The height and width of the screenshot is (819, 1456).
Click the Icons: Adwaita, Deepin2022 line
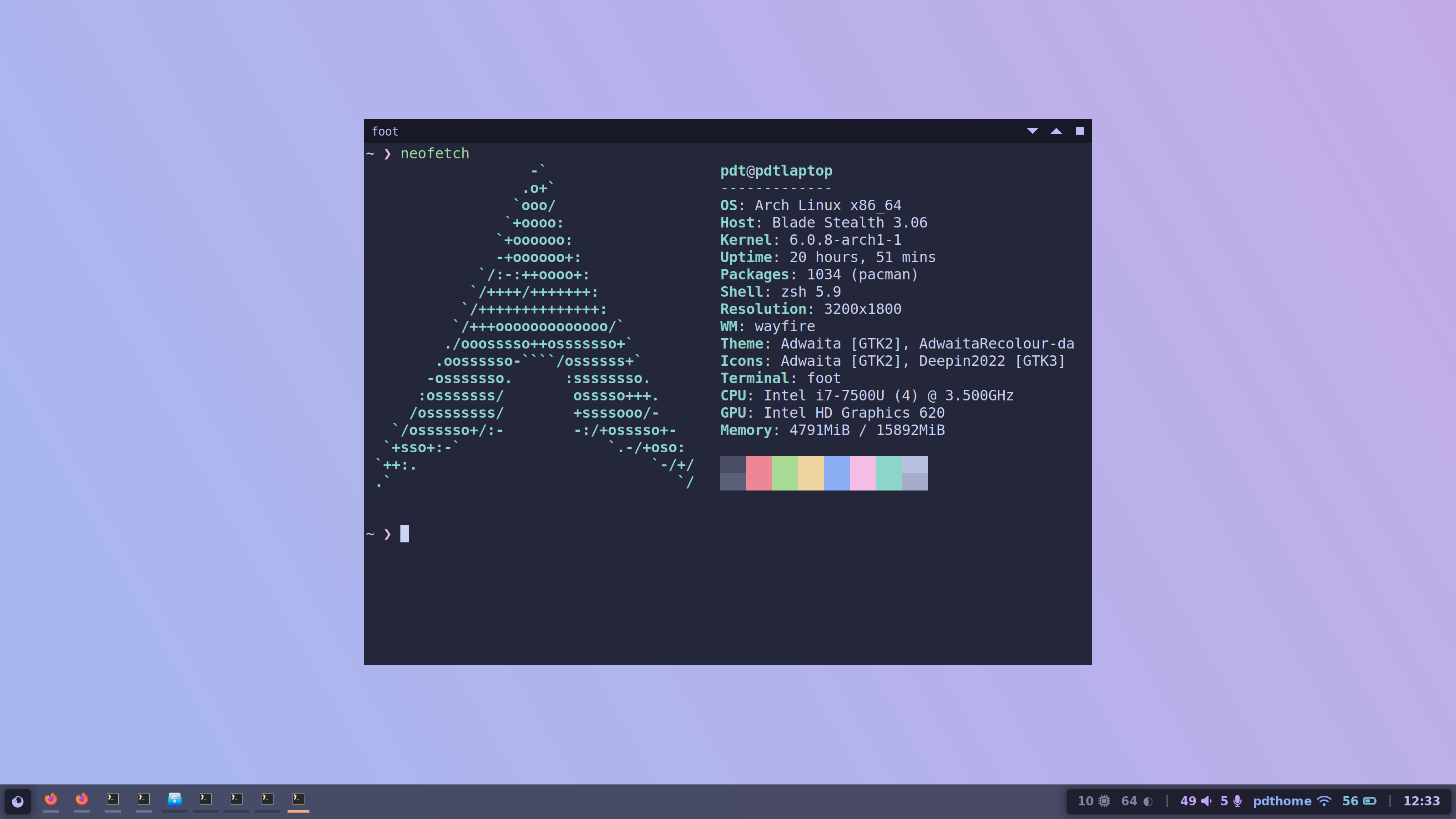[892, 361]
